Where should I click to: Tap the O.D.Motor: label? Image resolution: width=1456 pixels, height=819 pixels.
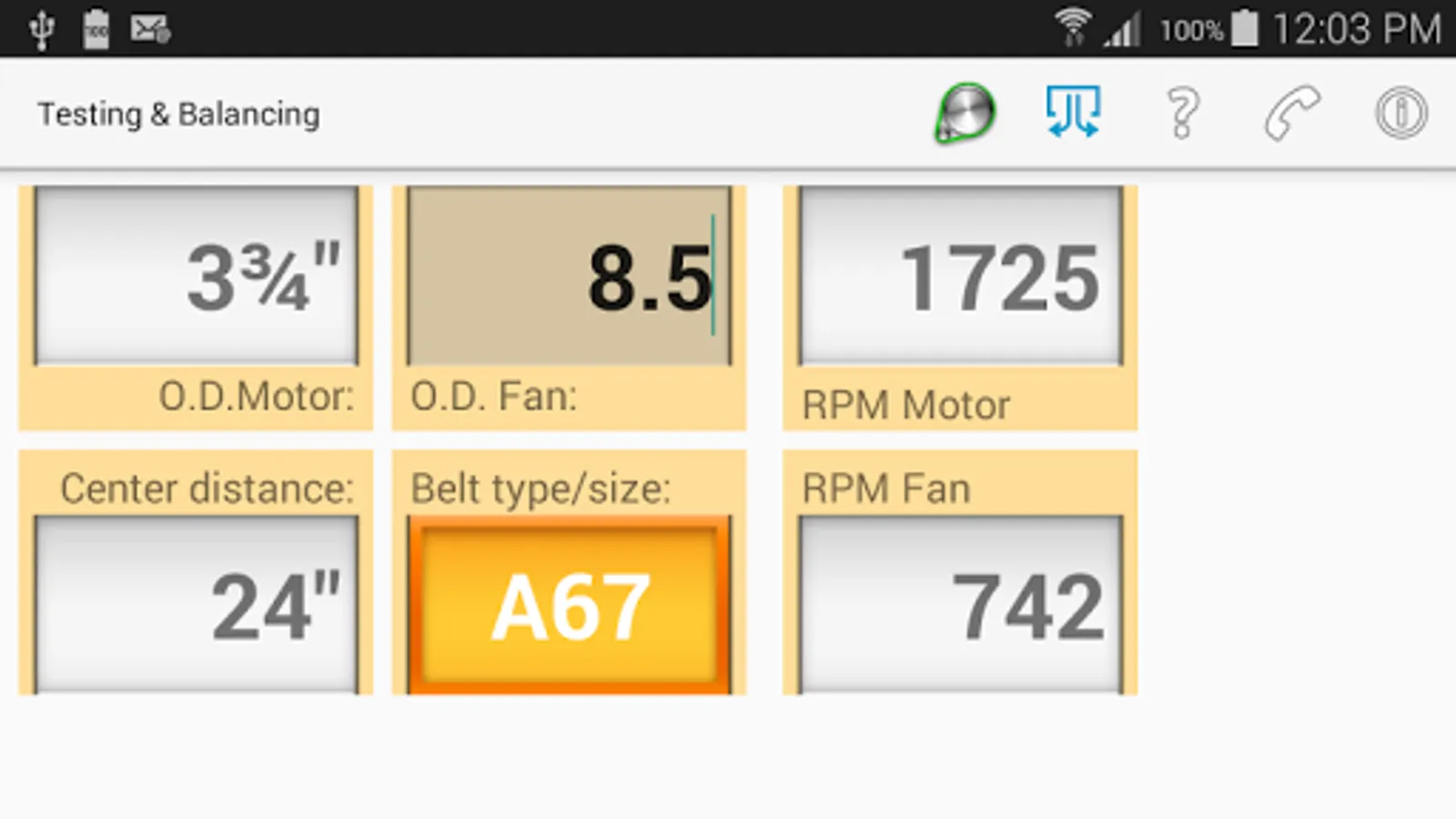[257, 397]
